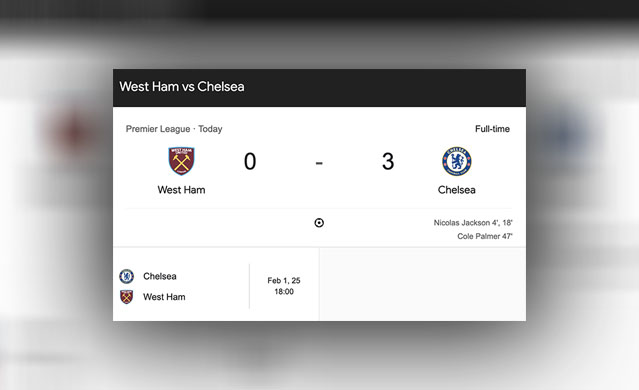Open the West Ham entry in the upcoming fixture

tap(164, 297)
